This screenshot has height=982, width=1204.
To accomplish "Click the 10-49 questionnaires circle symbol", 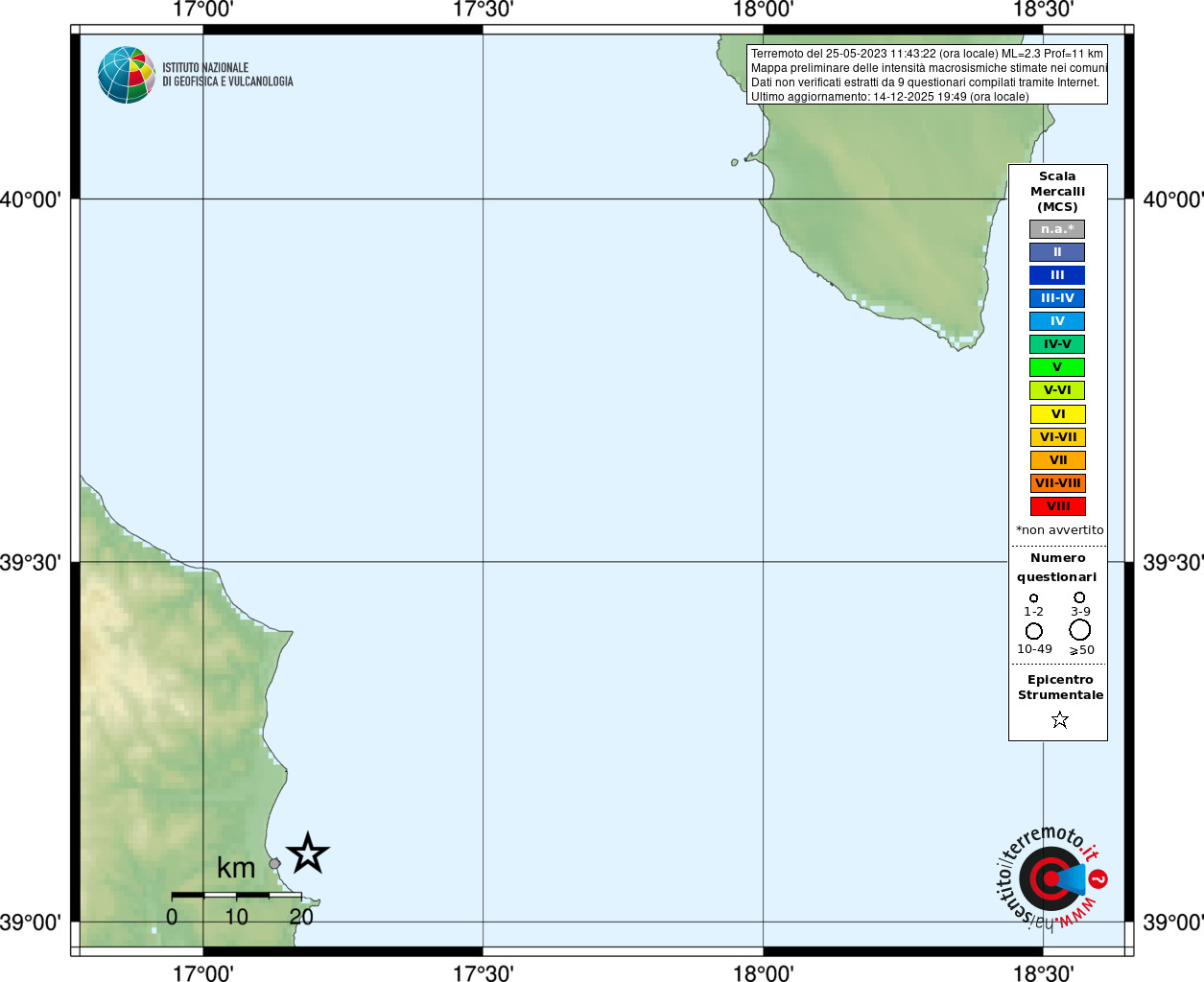I will pos(1034,631).
